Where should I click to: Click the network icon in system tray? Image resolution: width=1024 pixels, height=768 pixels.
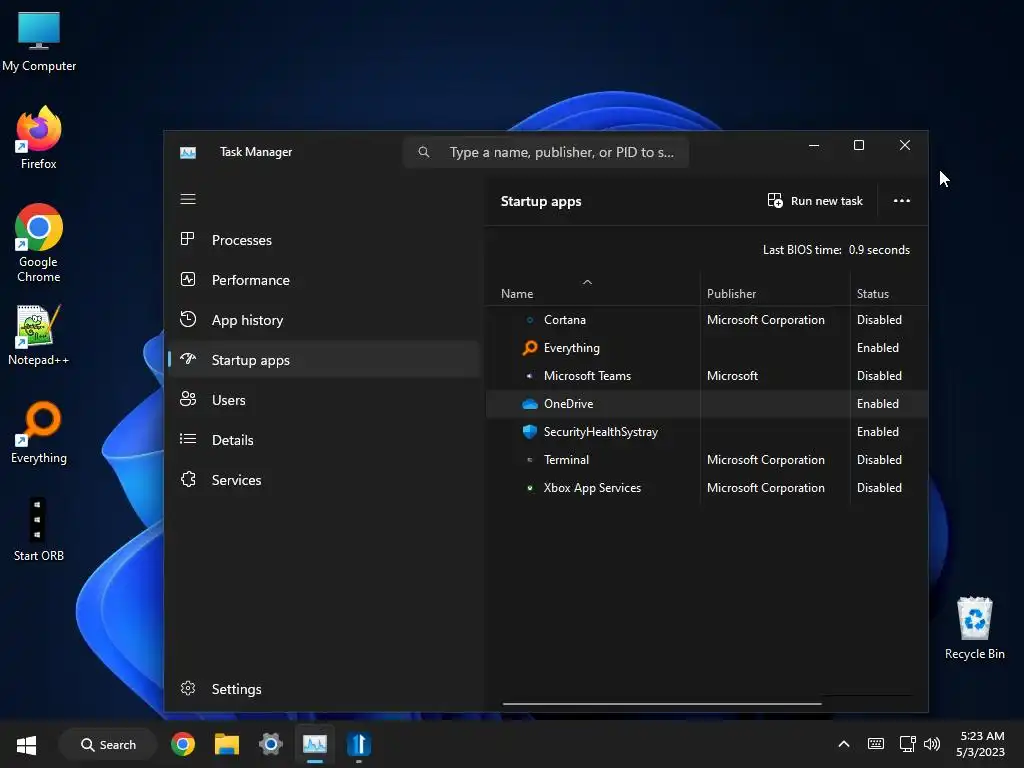pos(906,744)
